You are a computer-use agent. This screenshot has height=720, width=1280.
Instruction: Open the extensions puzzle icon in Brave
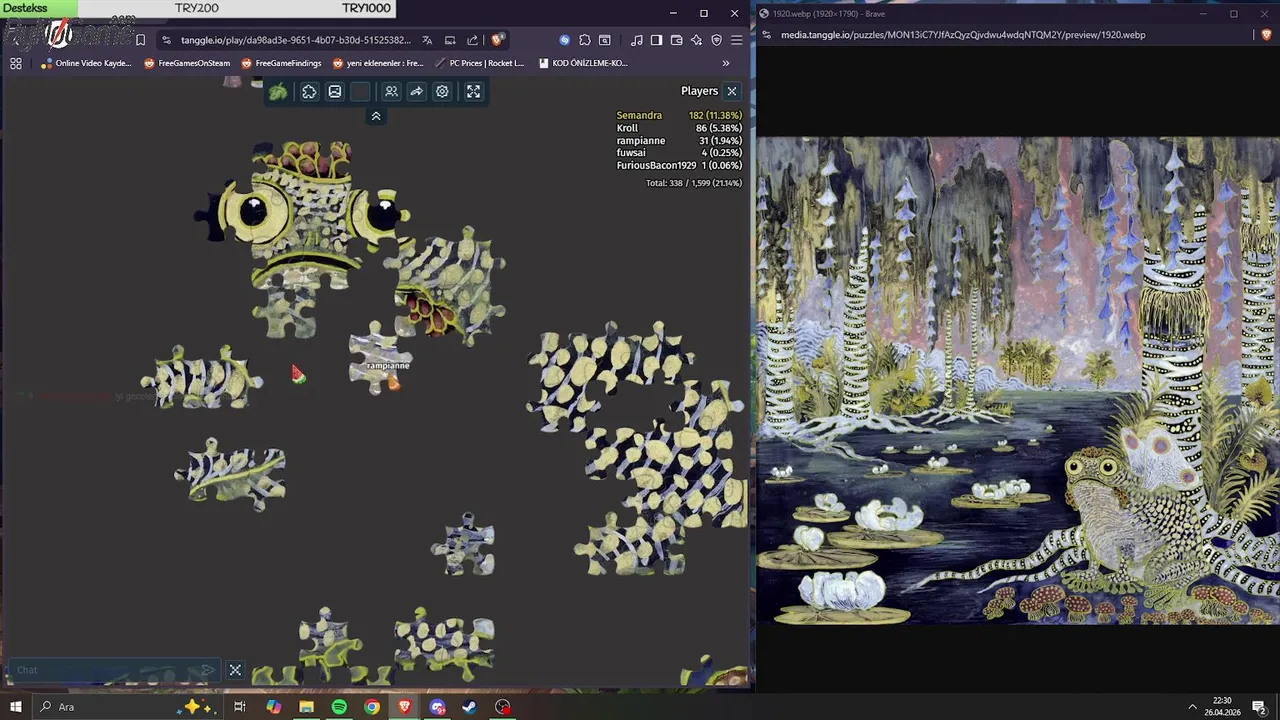tap(585, 40)
